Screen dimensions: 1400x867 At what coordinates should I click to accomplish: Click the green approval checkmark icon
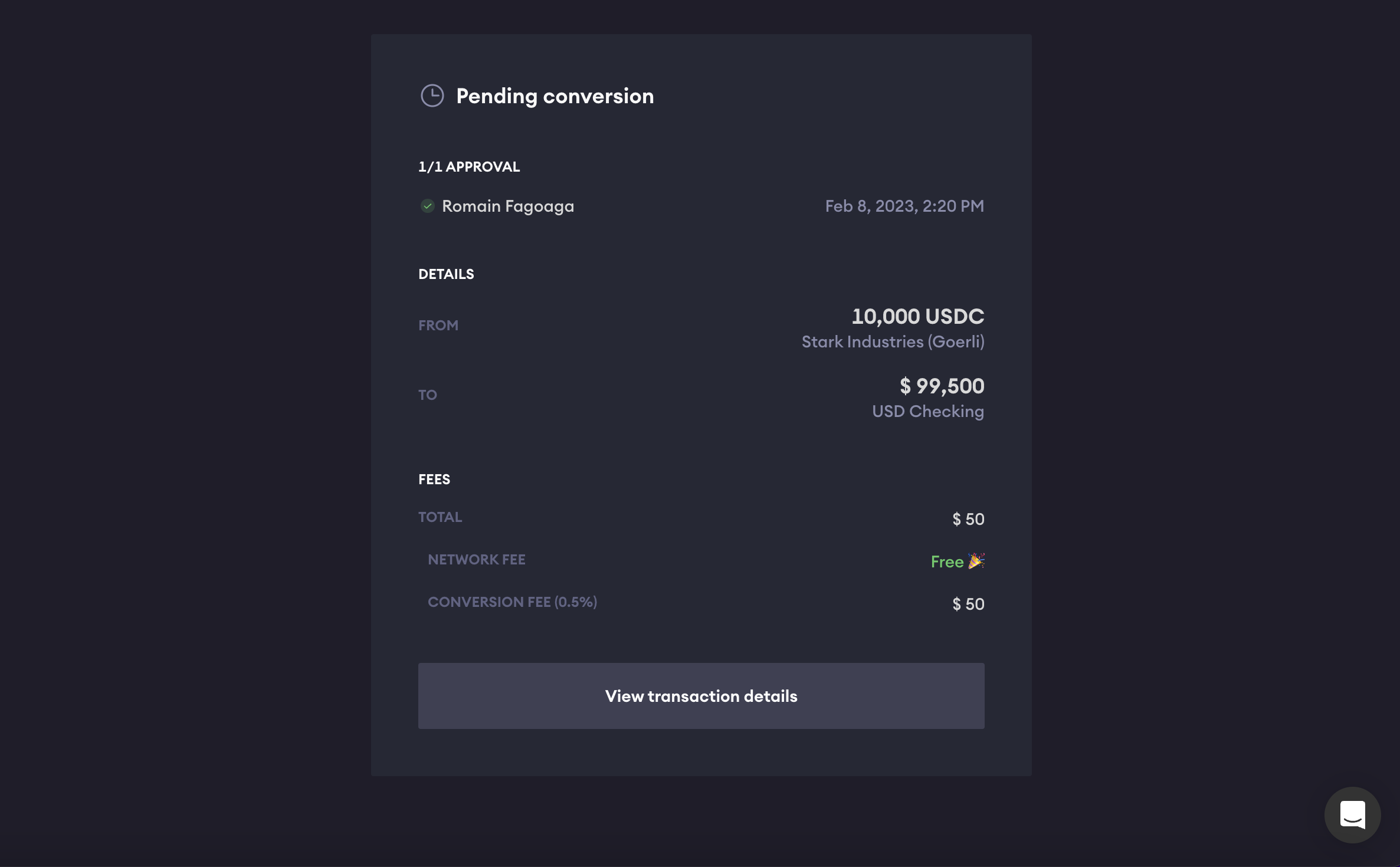[x=427, y=206]
